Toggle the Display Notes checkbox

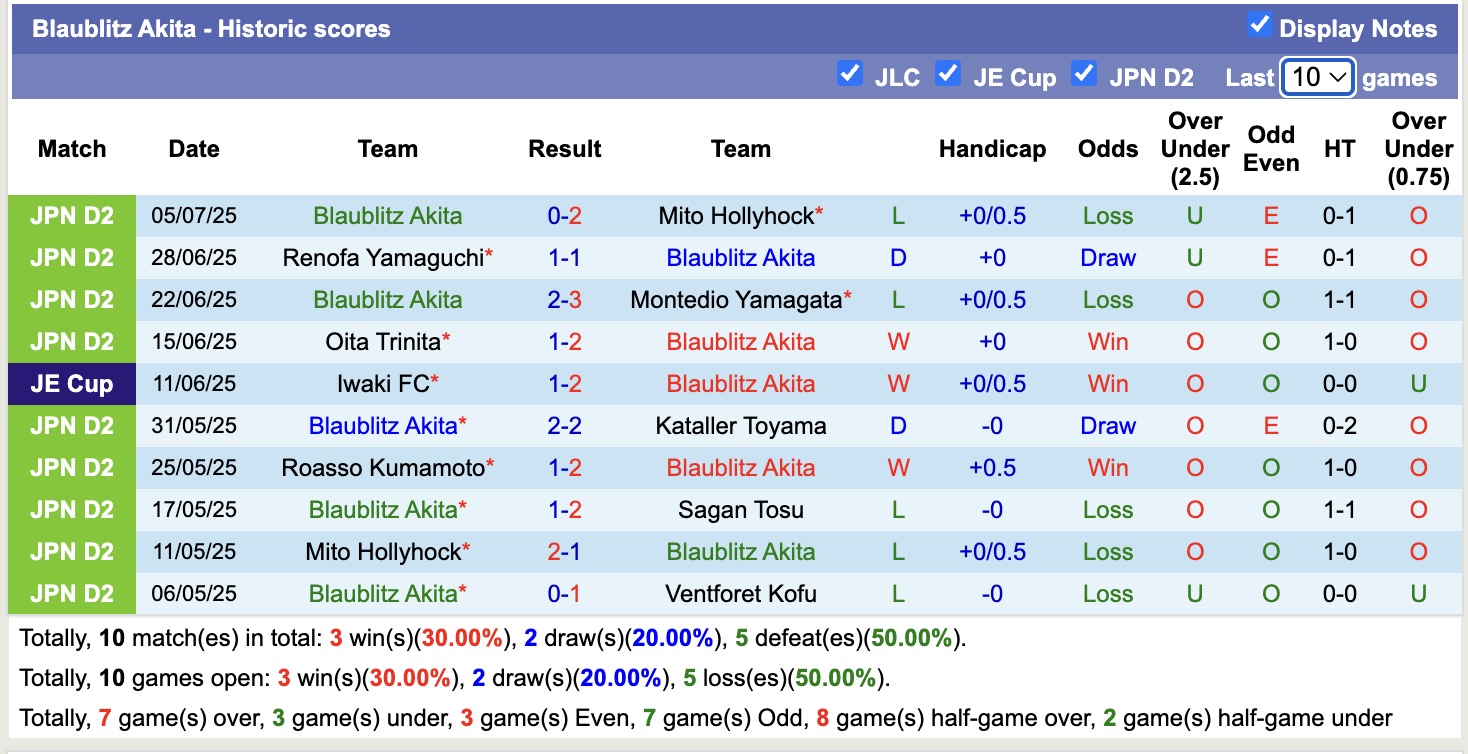click(1259, 26)
